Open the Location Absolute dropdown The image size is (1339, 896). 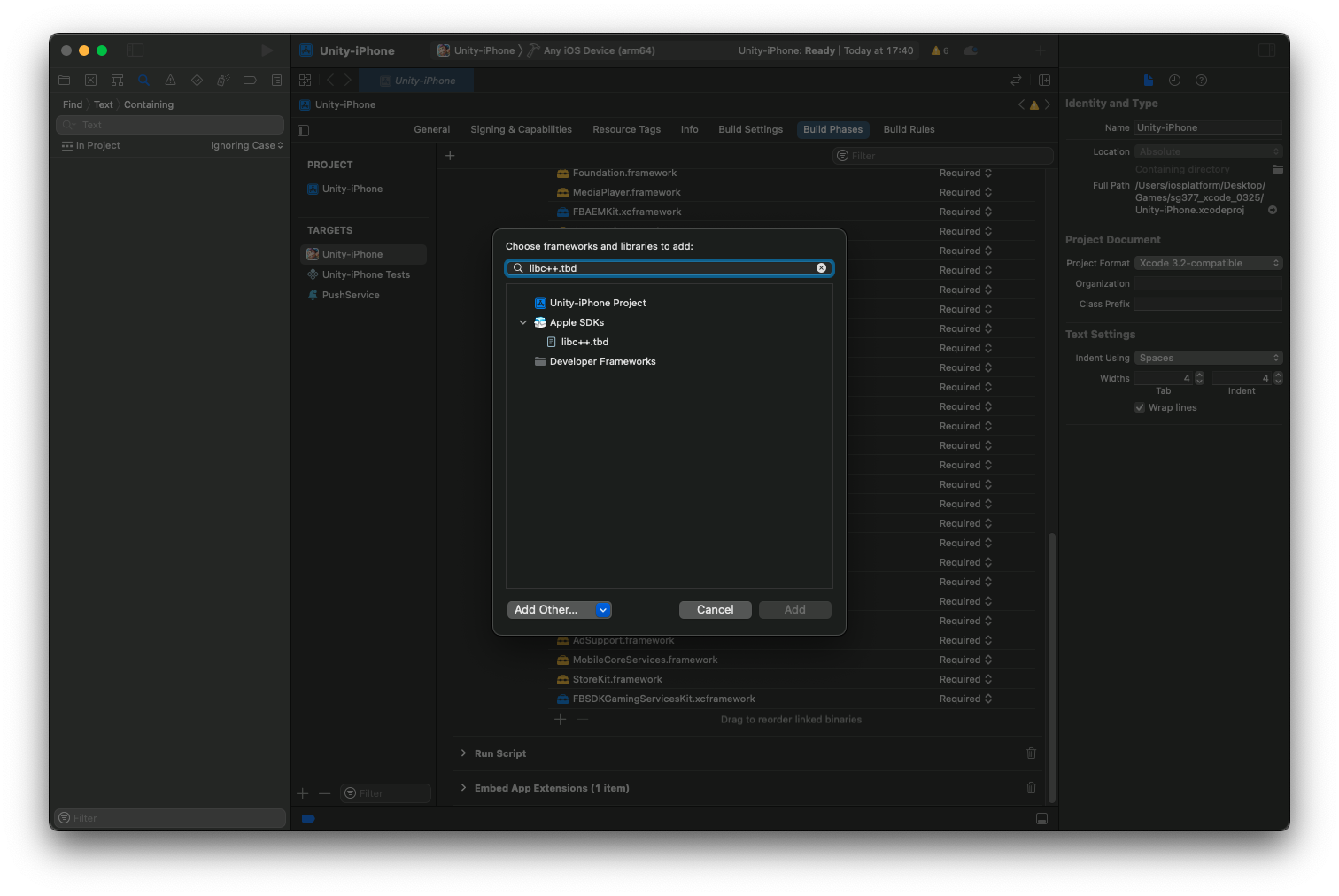click(1208, 151)
